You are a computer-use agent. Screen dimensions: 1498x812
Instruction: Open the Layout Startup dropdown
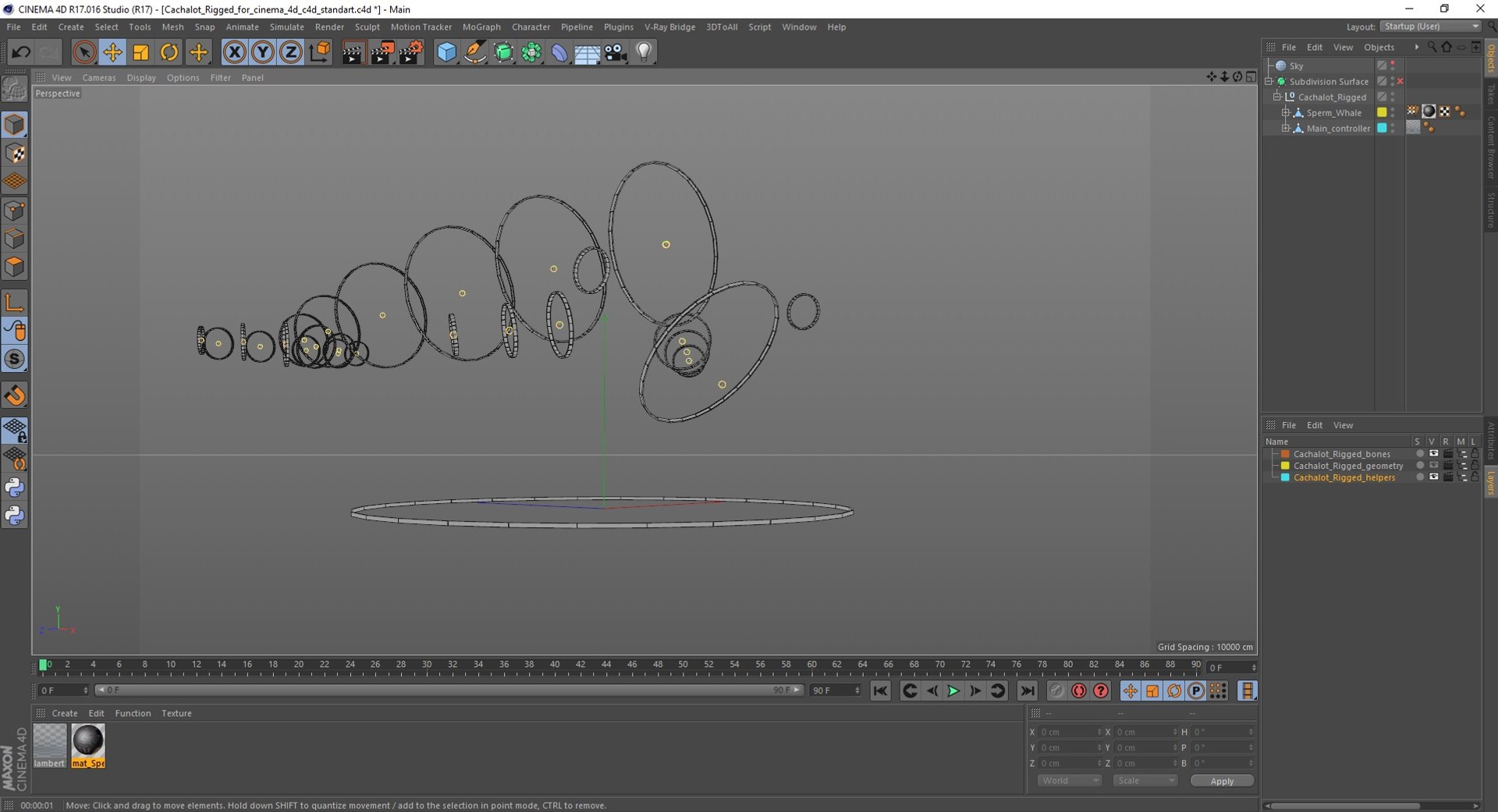[1430, 27]
